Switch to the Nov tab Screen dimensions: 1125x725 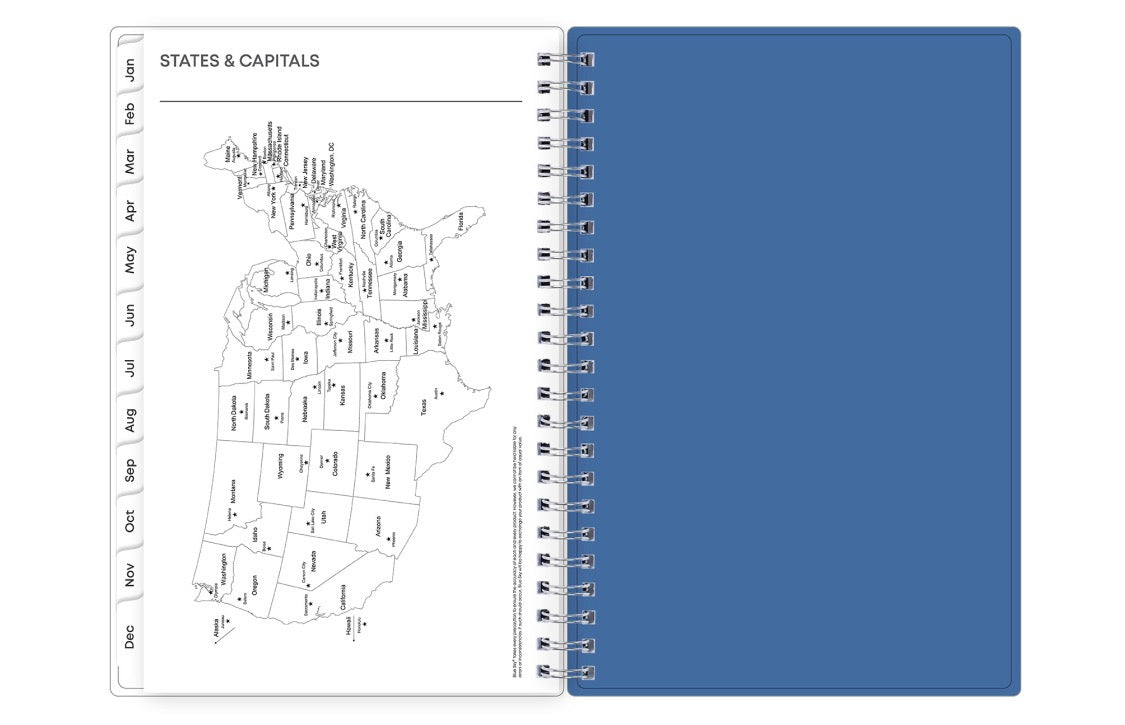[130, 575]
